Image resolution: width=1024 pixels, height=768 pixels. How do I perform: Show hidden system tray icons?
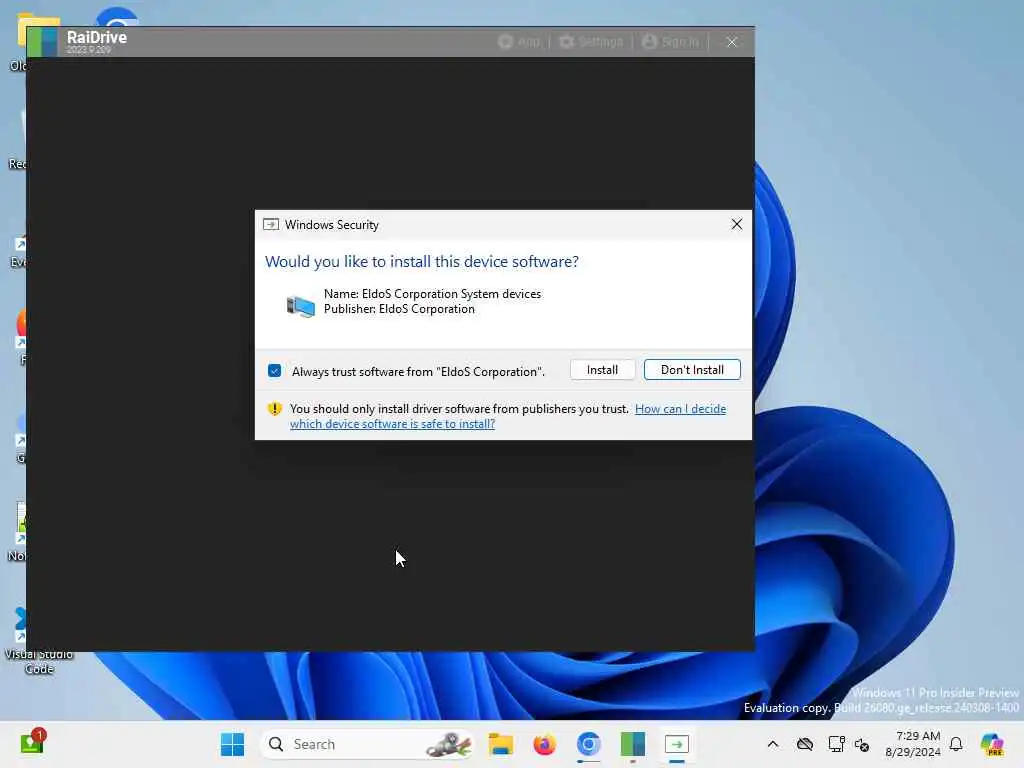[x=773, y=744]
